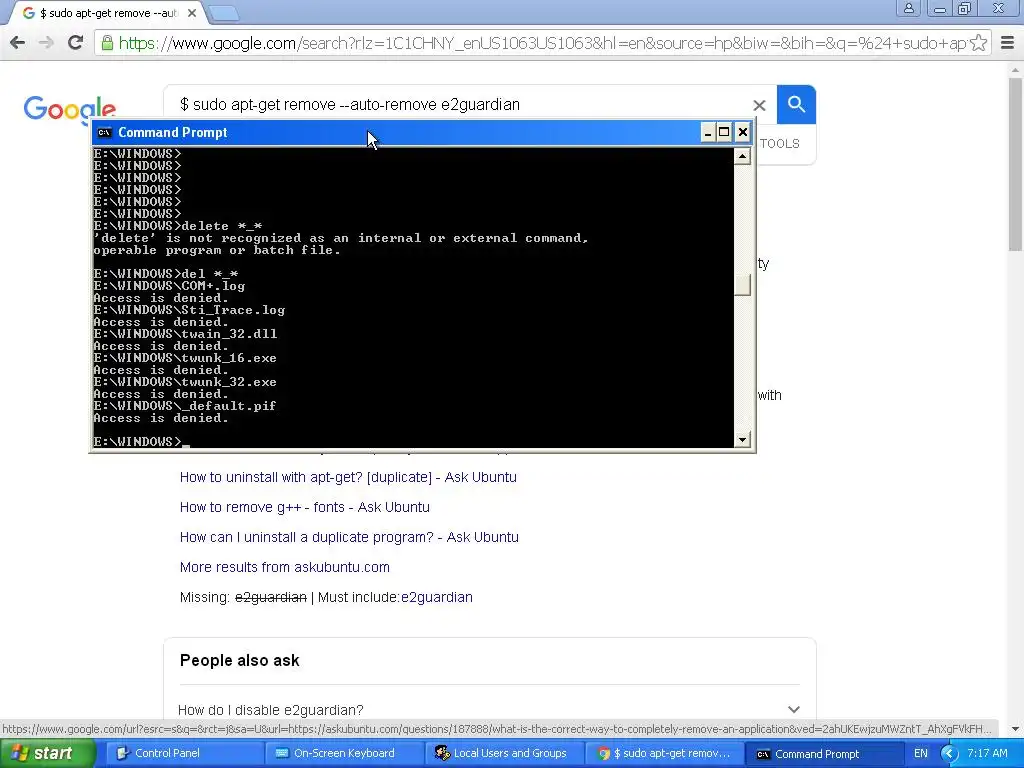
Task: Click Chrome page scrollbar down arrow
Action: 1016,729
